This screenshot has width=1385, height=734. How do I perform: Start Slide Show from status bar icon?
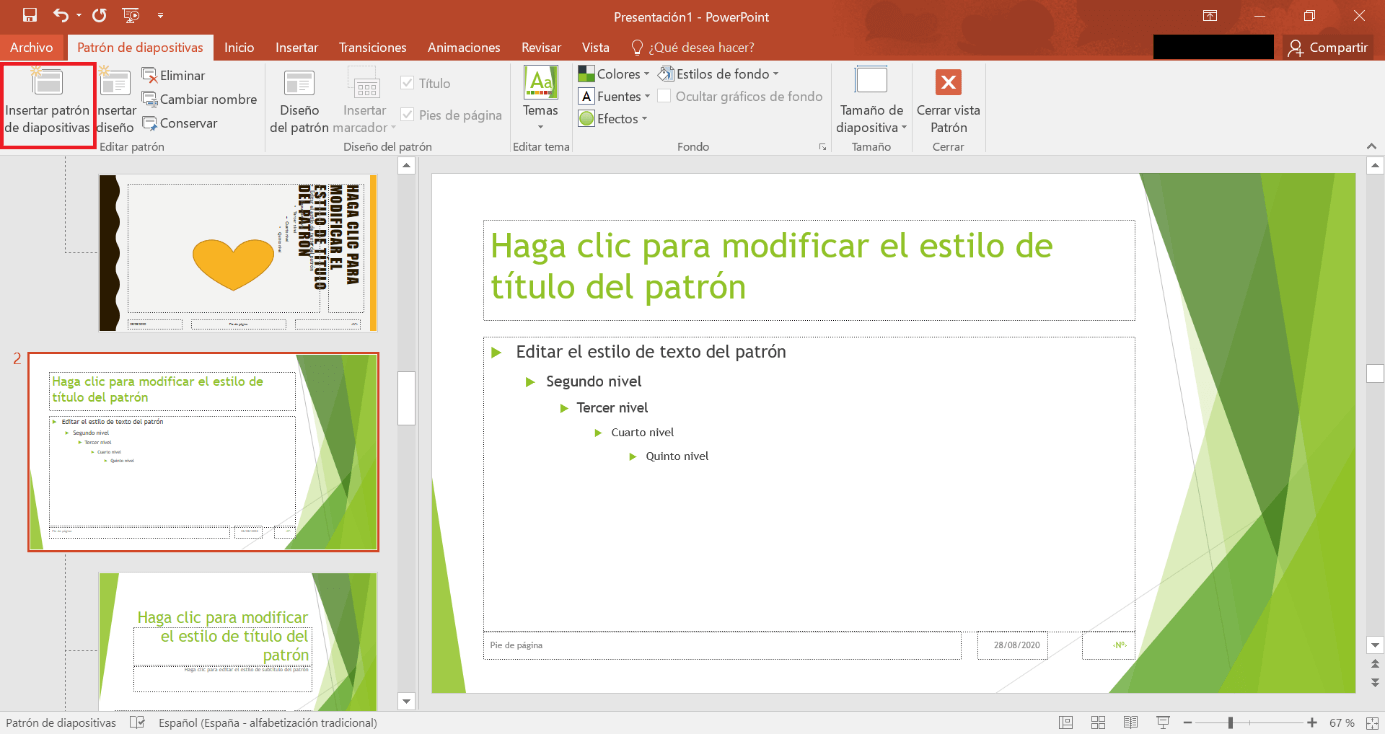pyautogui.click(x=1162, y=723)
